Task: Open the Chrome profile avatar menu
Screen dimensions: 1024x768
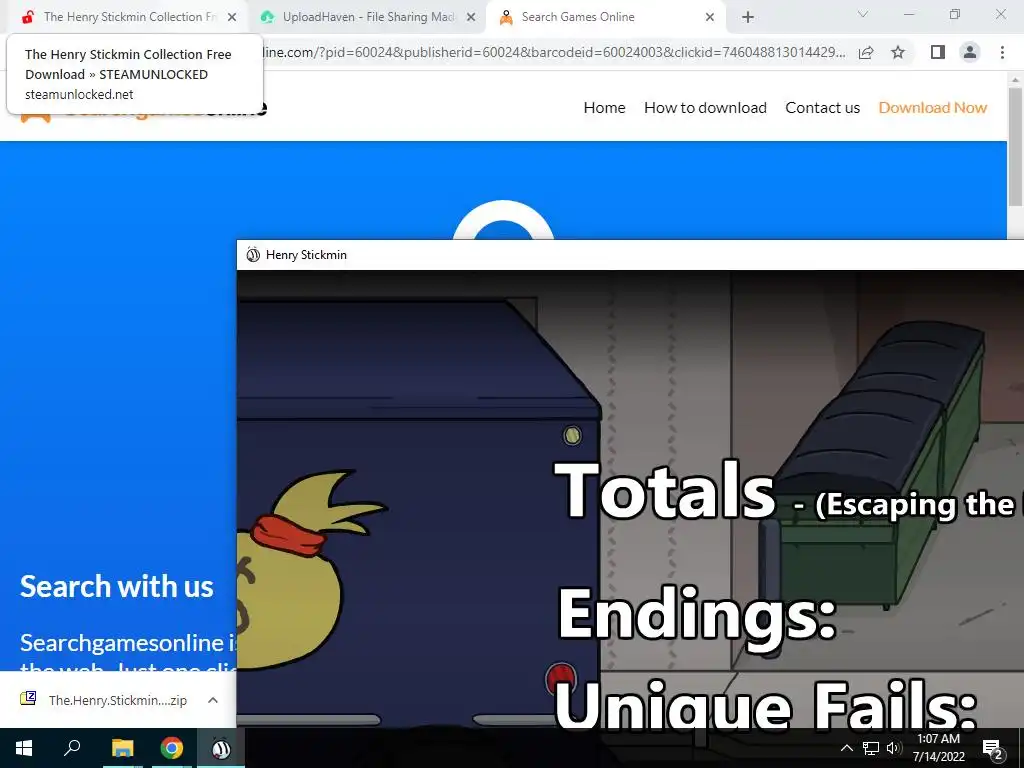Action: [x=970, y=52]
